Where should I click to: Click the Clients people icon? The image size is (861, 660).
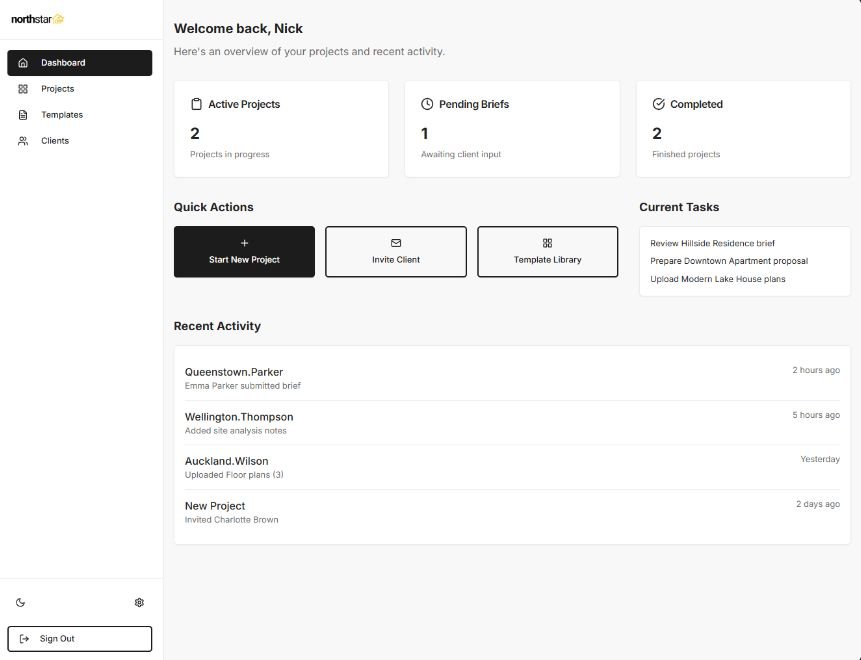coord(23,141)
